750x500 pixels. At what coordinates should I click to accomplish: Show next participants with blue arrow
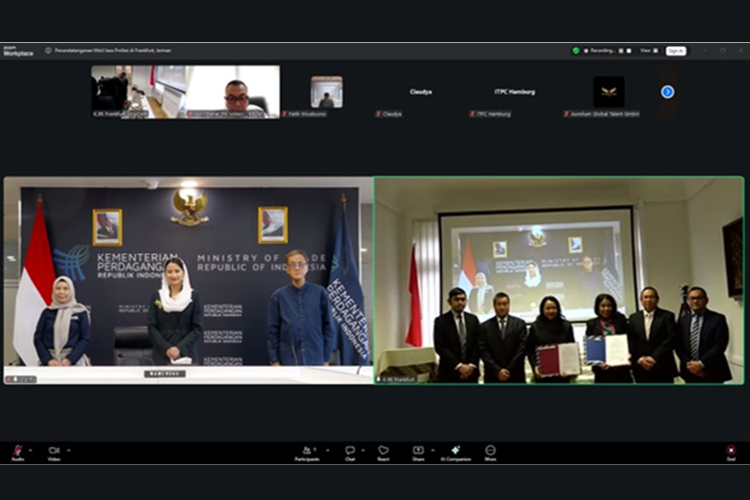click(x=667, y=92)
